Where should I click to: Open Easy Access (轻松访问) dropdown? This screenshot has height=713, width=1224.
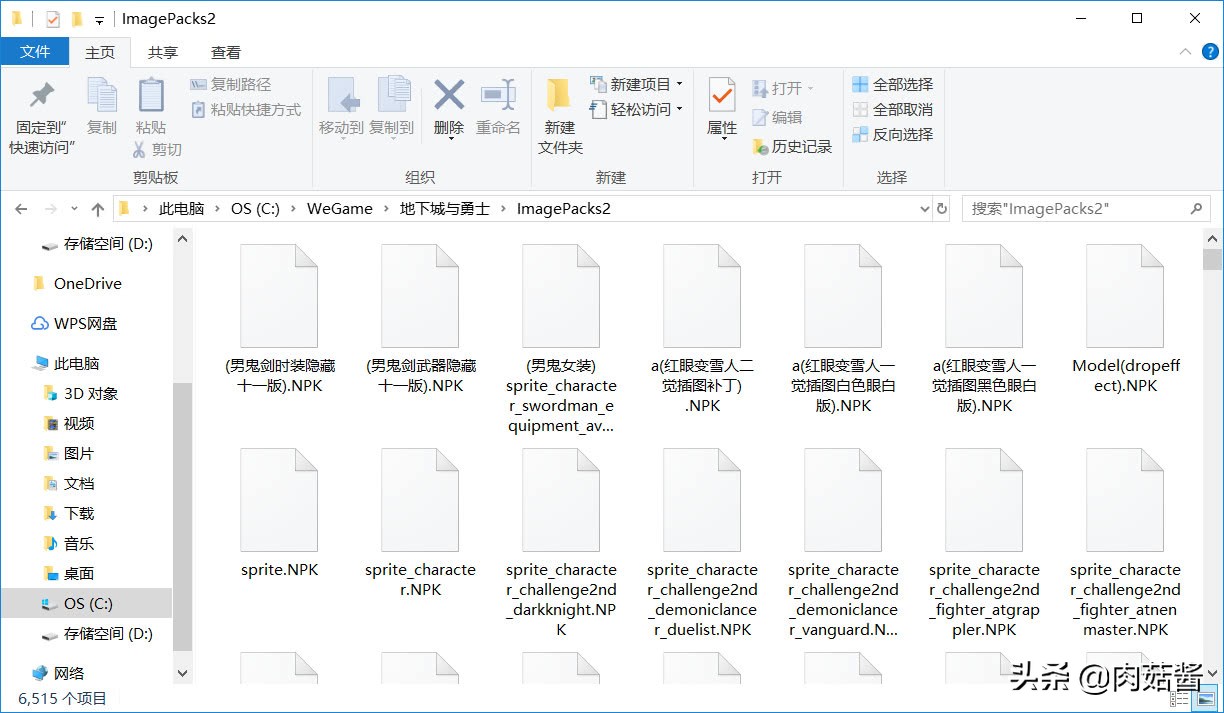[x=636, y=109]
